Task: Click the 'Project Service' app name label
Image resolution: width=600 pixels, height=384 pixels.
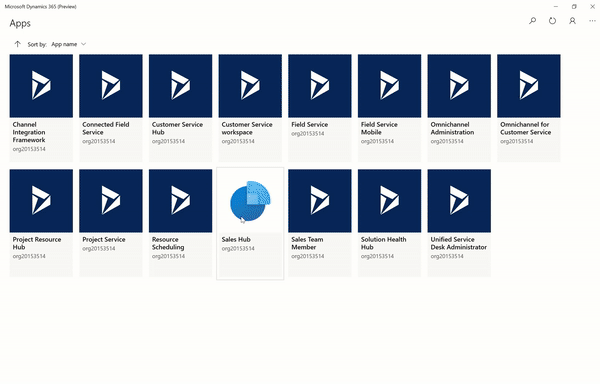Action: tap(104, 239)
